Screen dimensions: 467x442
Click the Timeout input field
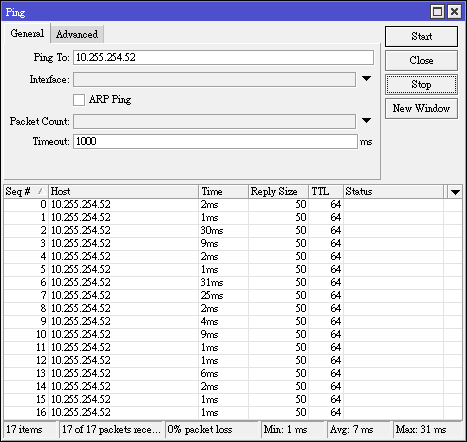pos(215,141)
